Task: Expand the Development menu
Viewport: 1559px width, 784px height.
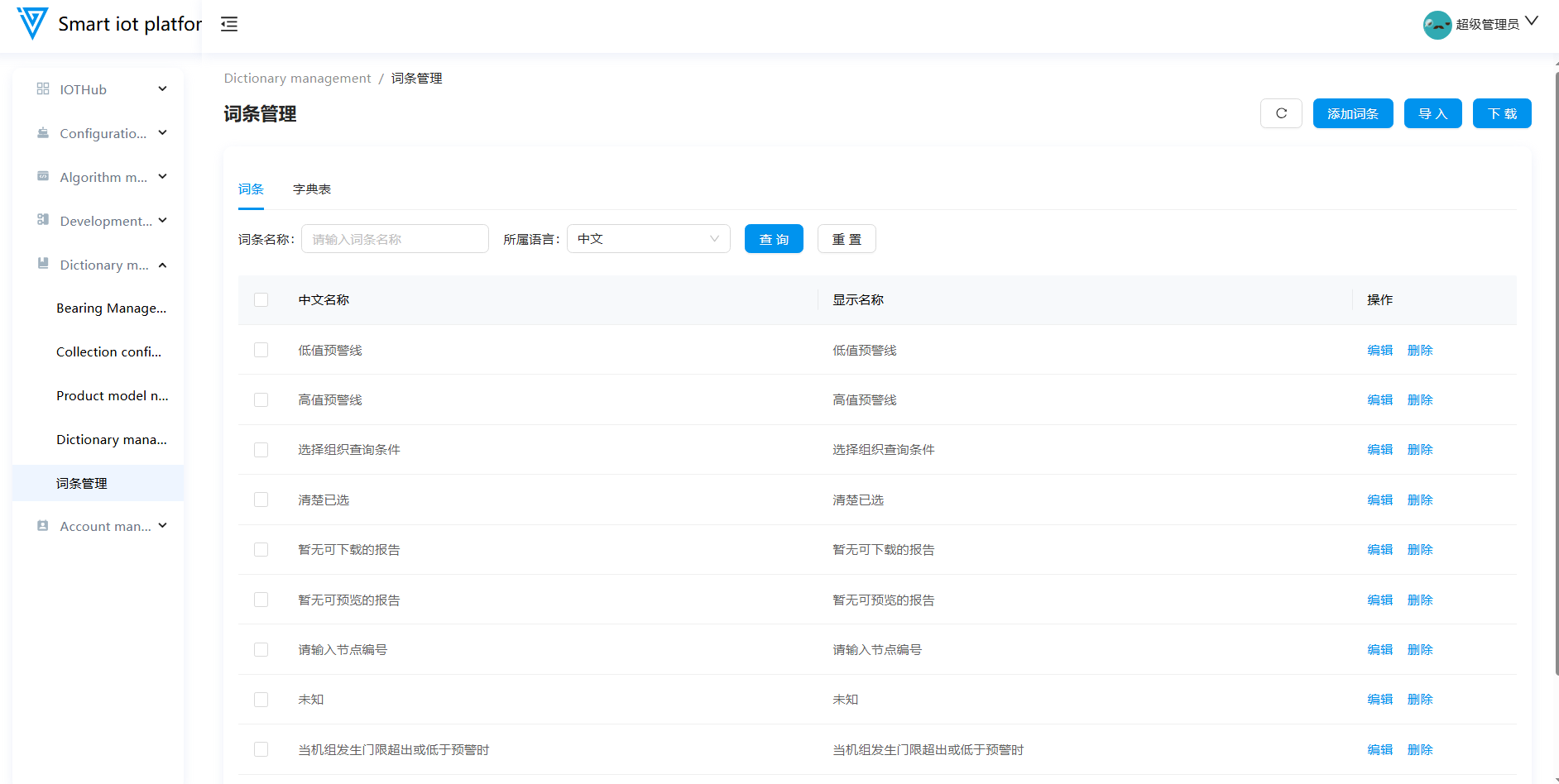Action: pos(163,220)
